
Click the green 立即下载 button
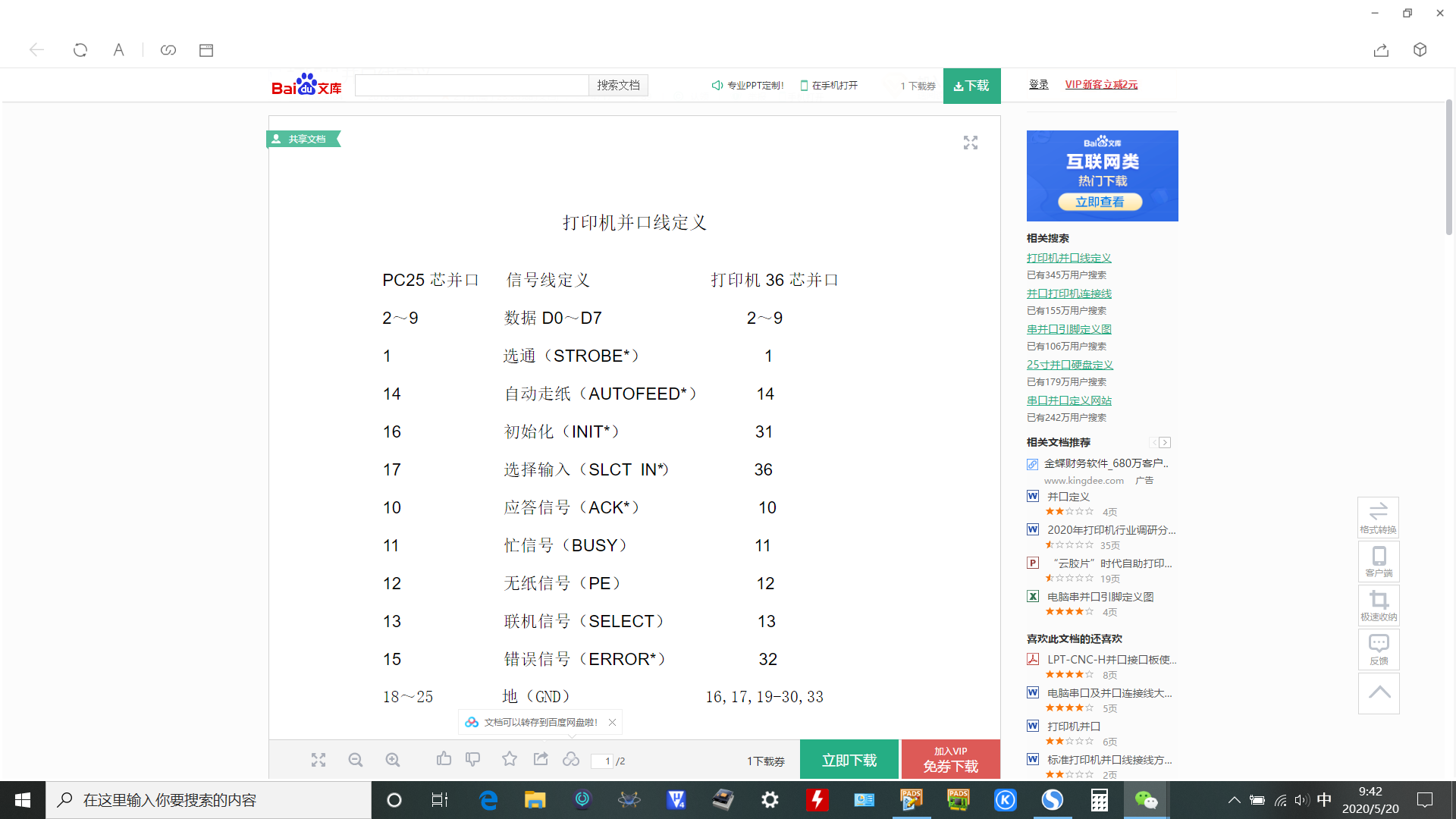pyautogui.click(x=849, y=760)
